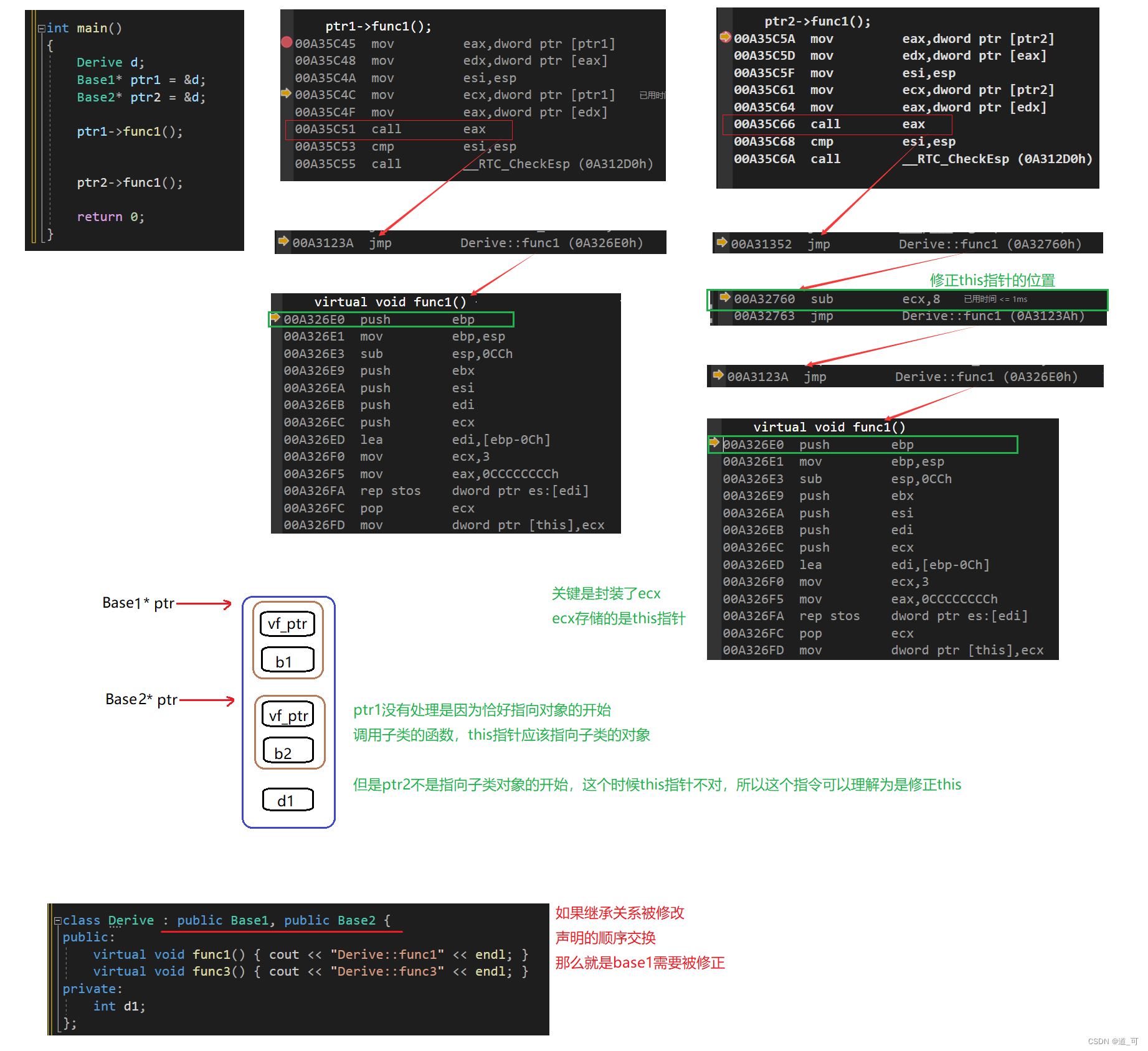Click the 00A35C64 mov eax,[edx] row
The width and height of the screenshot is (1148, 1051).
tap(890, 107)
